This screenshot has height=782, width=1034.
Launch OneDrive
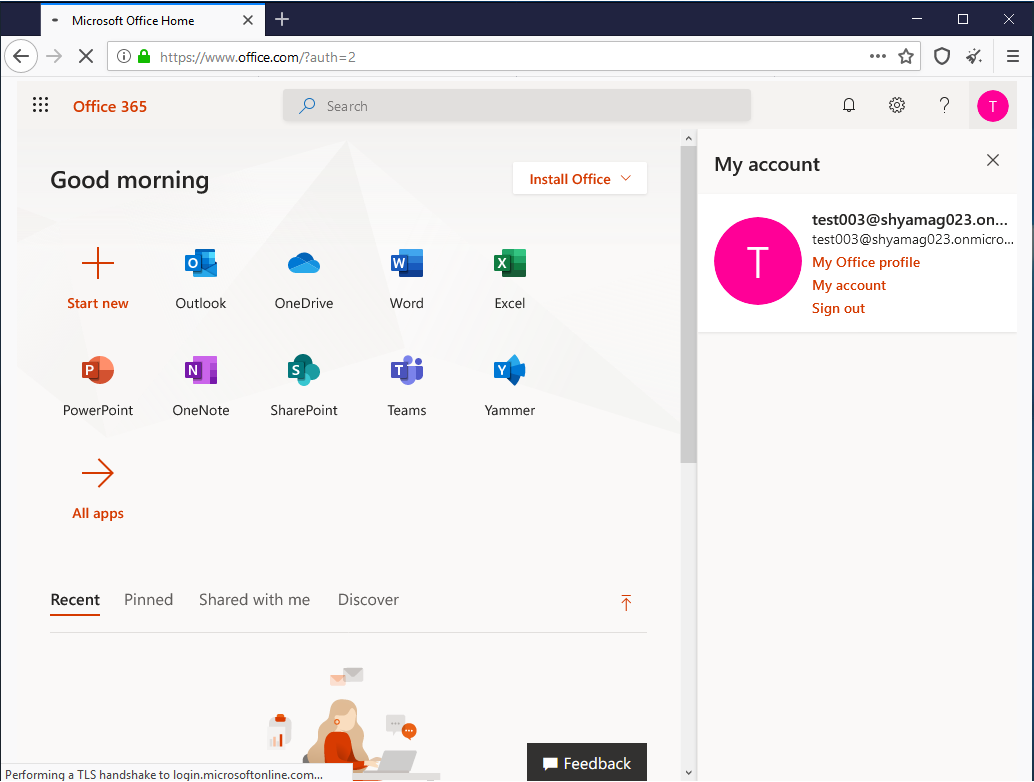(304, 279)
